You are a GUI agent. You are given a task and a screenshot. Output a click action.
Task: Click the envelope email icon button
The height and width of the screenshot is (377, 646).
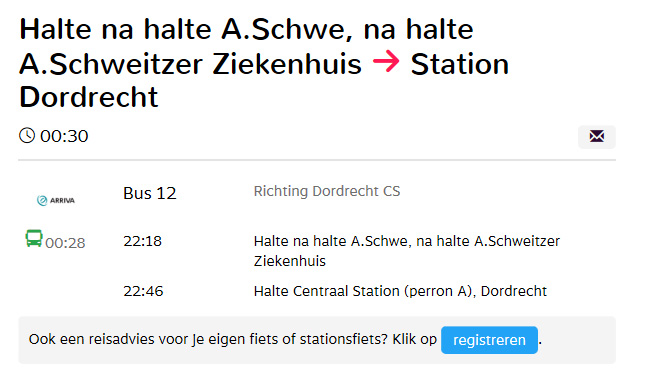coord(597,136)
